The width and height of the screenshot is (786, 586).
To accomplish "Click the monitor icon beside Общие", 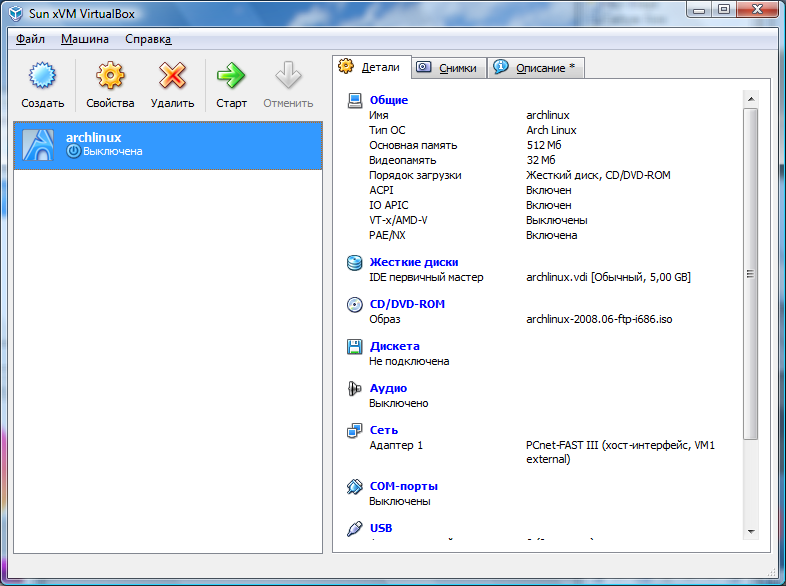I will tap(354, 100).
